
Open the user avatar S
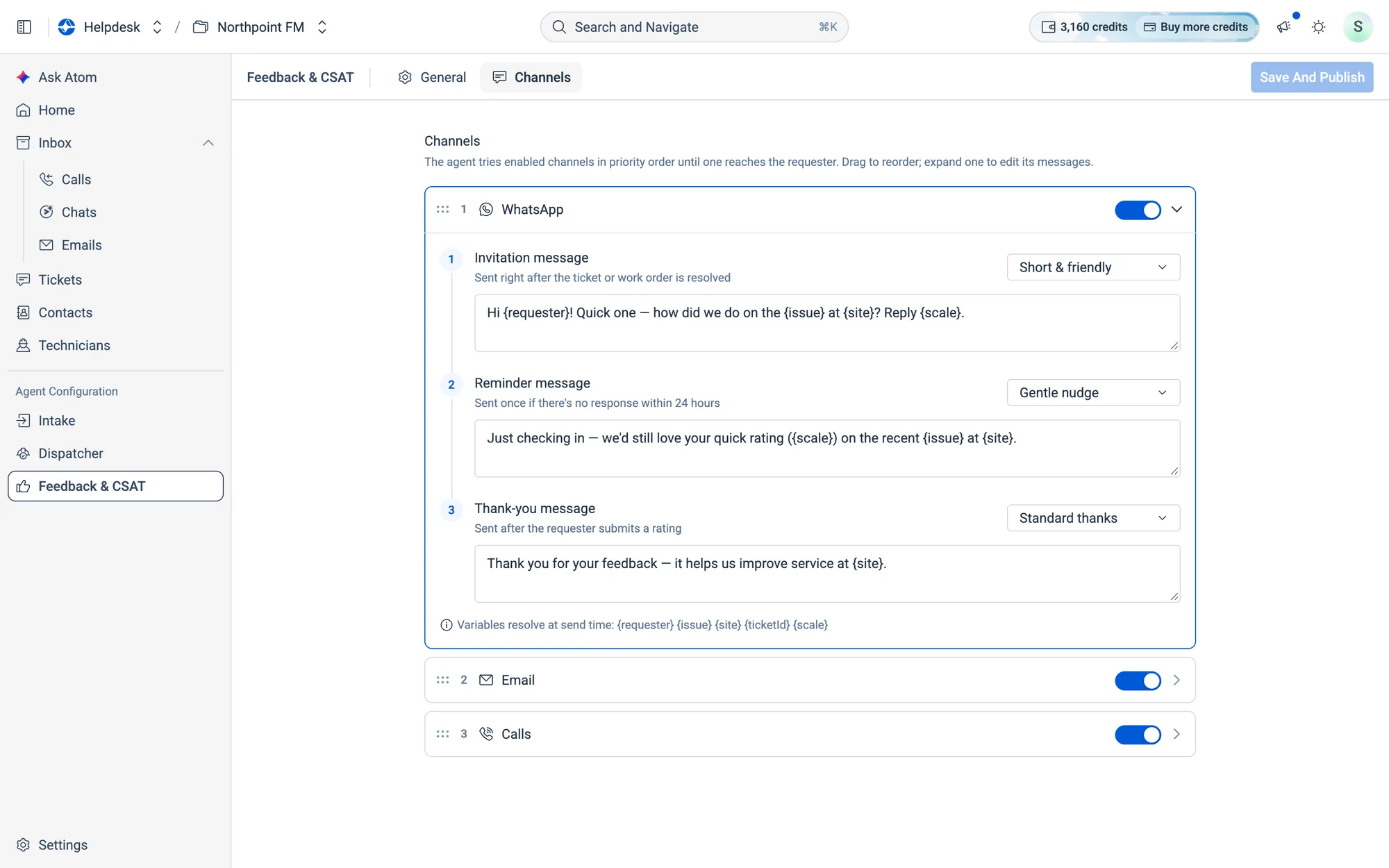pyautogui.click(x=1358, y=27)
